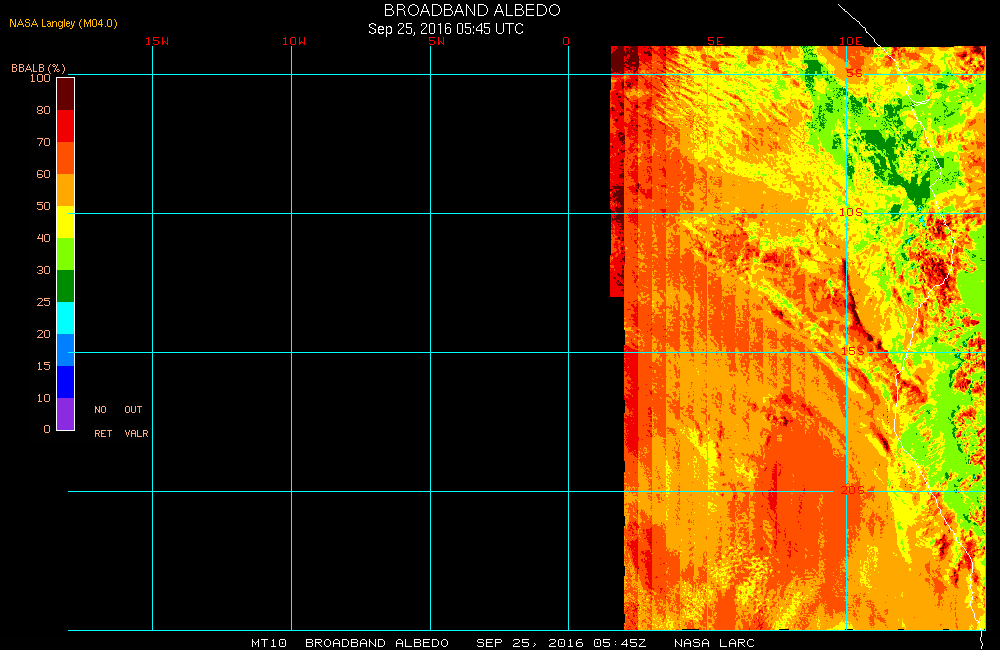Select the purple 0-10% legend swatch
1000x650 pixels.
(x=65, y=414)
